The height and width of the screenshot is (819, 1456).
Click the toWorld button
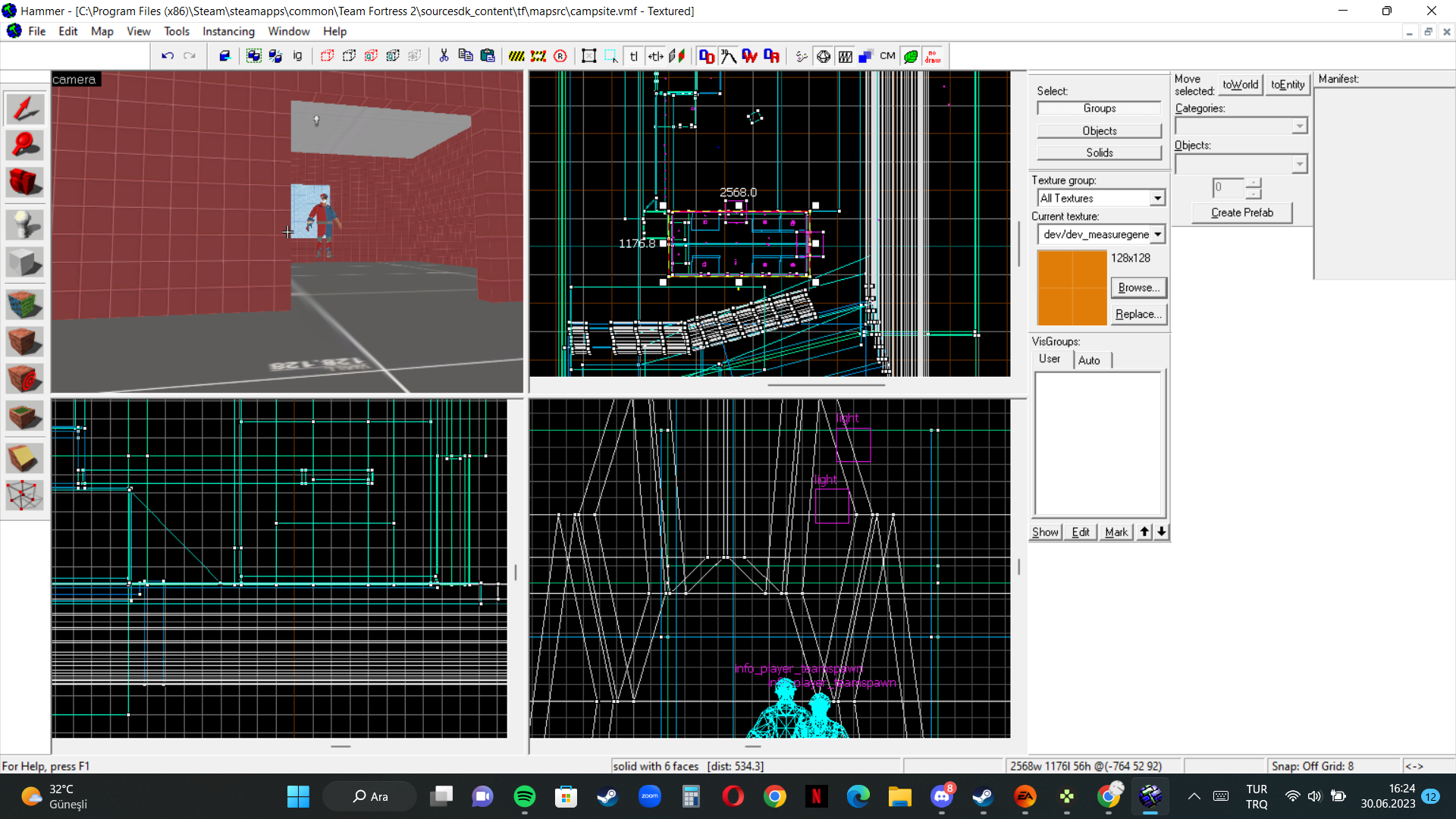pyautogui.click(x=1240, y=84)
